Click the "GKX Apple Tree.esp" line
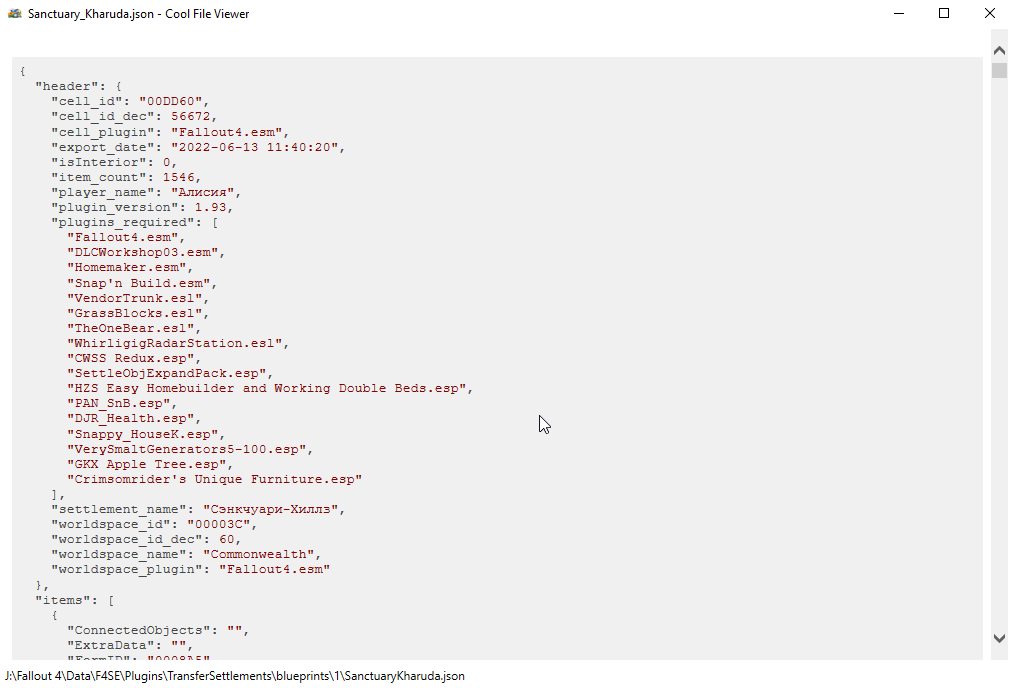Screen dimensions: 1012x688 [149, 464]
